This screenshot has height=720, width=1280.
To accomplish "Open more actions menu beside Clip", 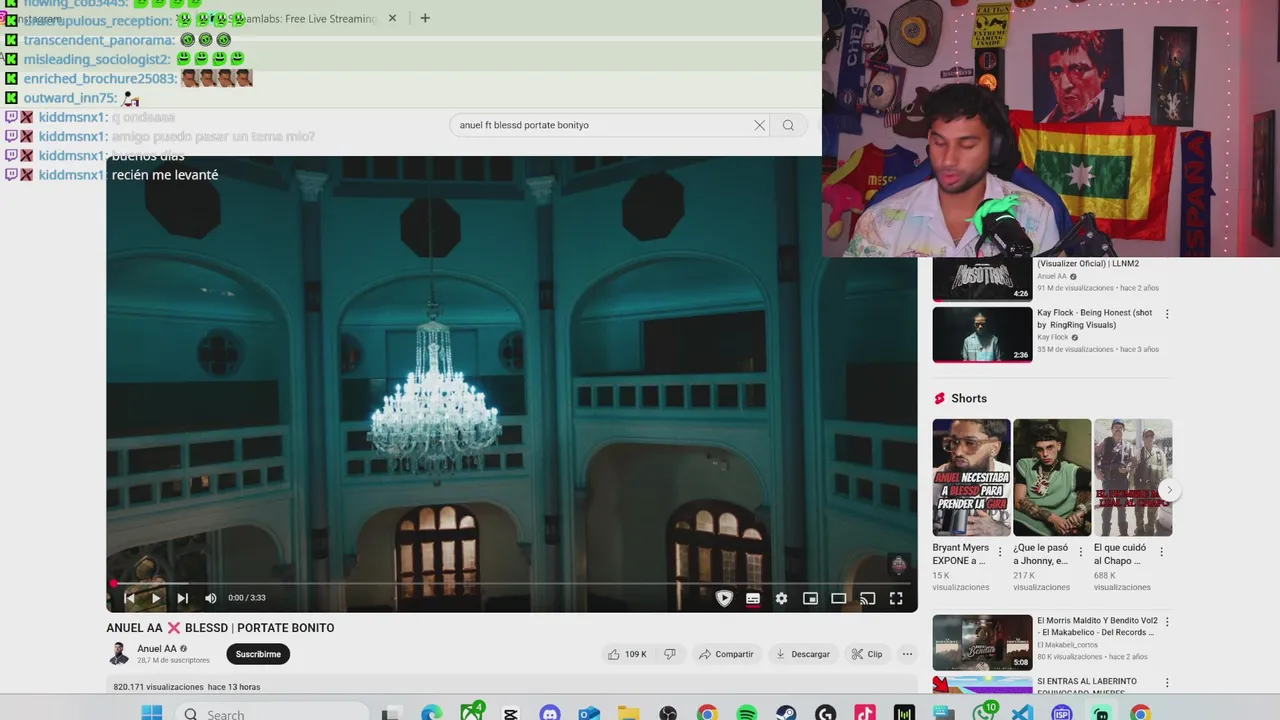I will pyautogui.click(x=907, y=654).
